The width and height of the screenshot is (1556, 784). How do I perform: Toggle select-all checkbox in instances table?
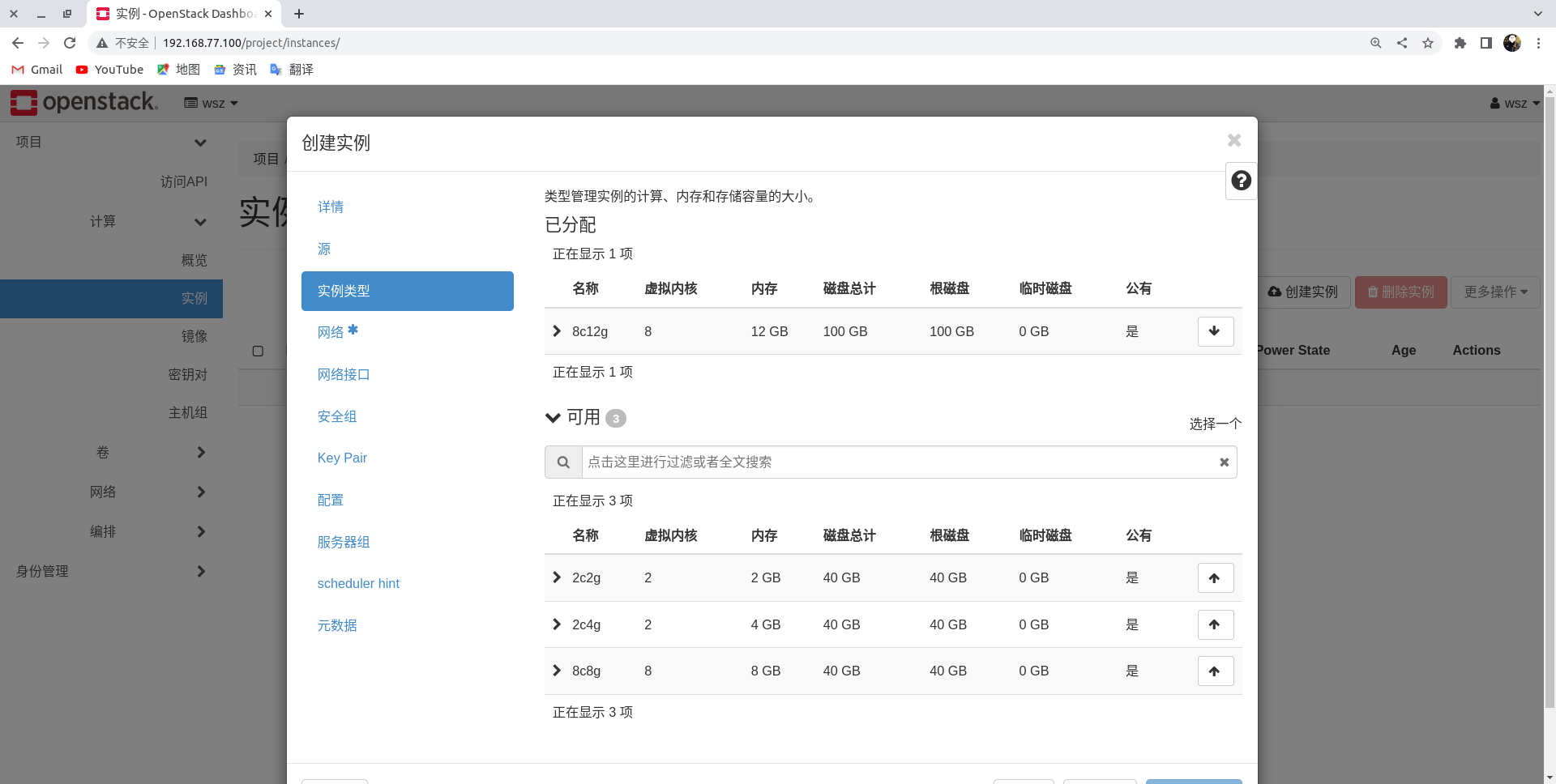point(258,351)
